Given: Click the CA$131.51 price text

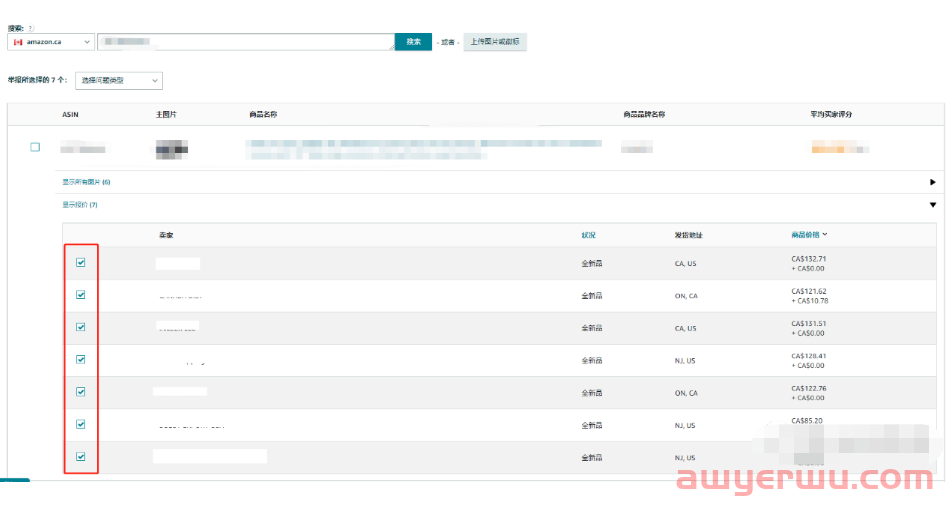Looking at the screenshot, I should (809, 324).
